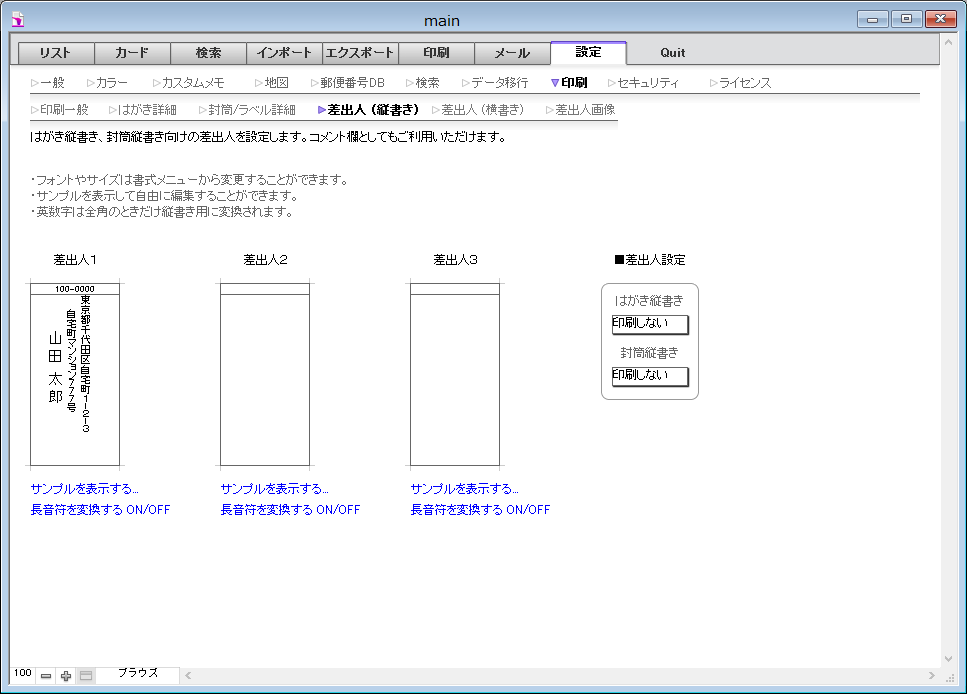Click the vertical scrollbar down arrow
This screenshot has height=694, width=967.
[949, 659]
